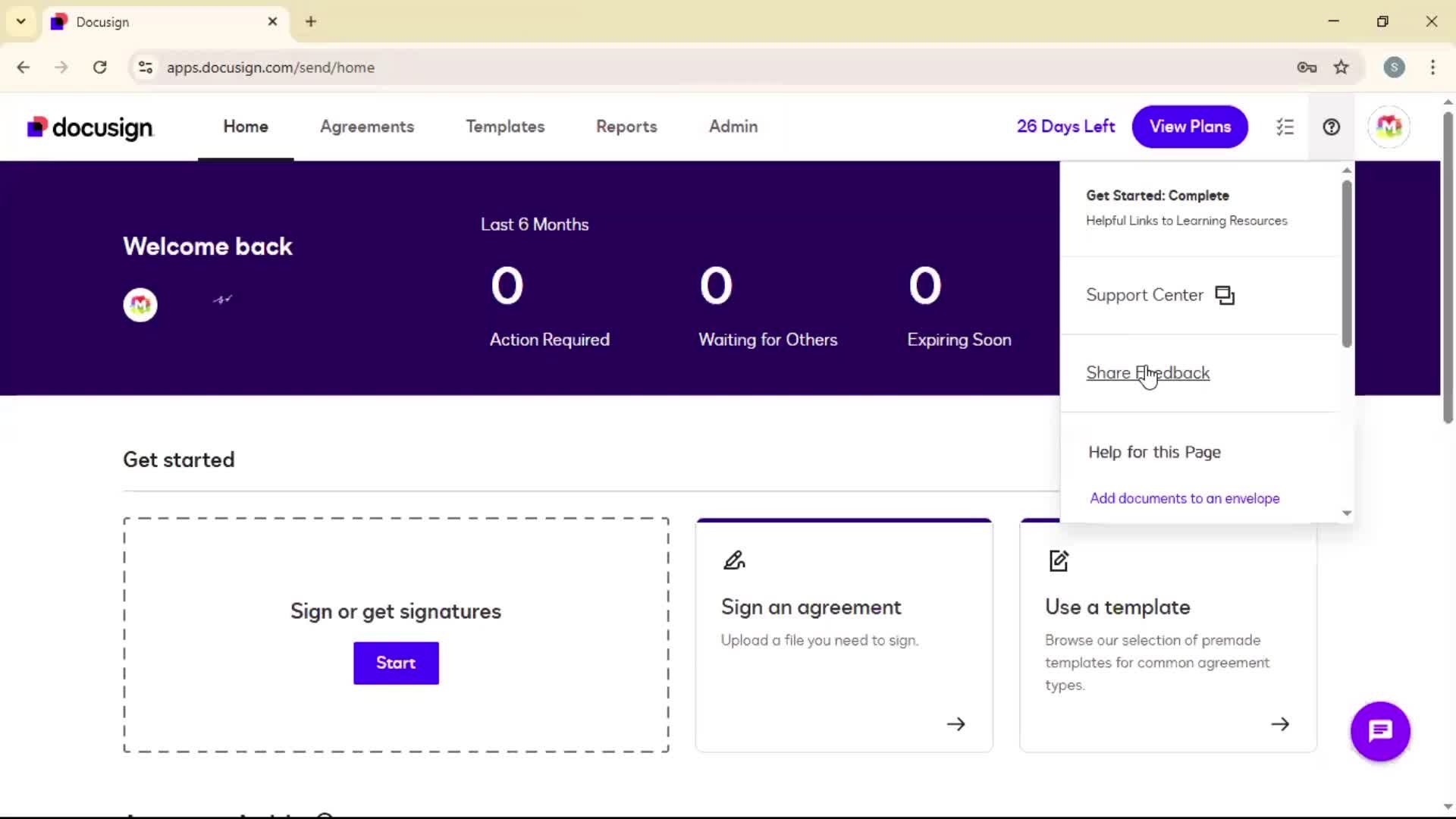Click the site information icon

click(x=146, y=67)
